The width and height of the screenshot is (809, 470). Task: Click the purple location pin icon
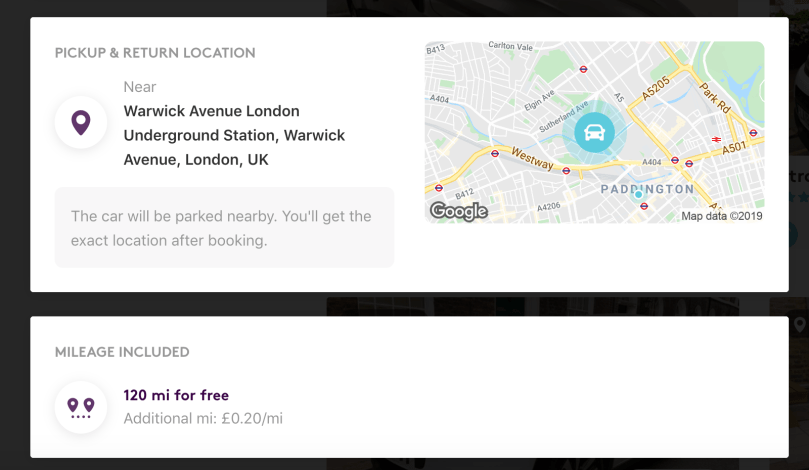tap(81, 122)
